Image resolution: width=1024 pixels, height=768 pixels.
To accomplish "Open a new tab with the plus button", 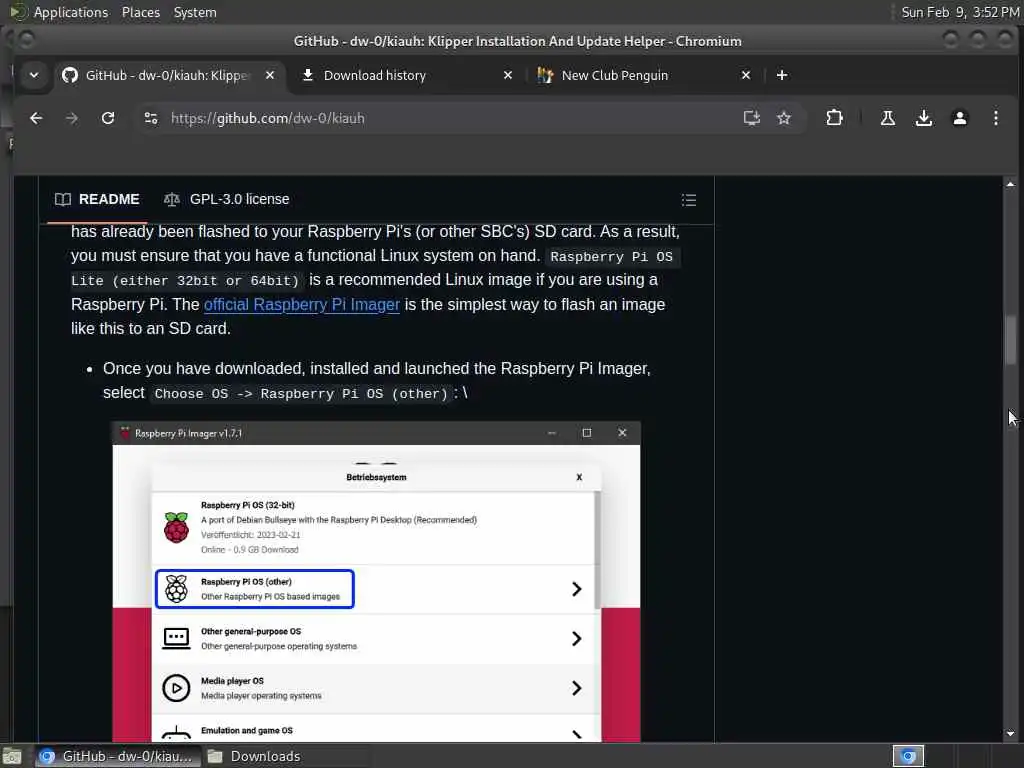I will tap(782, 75).
